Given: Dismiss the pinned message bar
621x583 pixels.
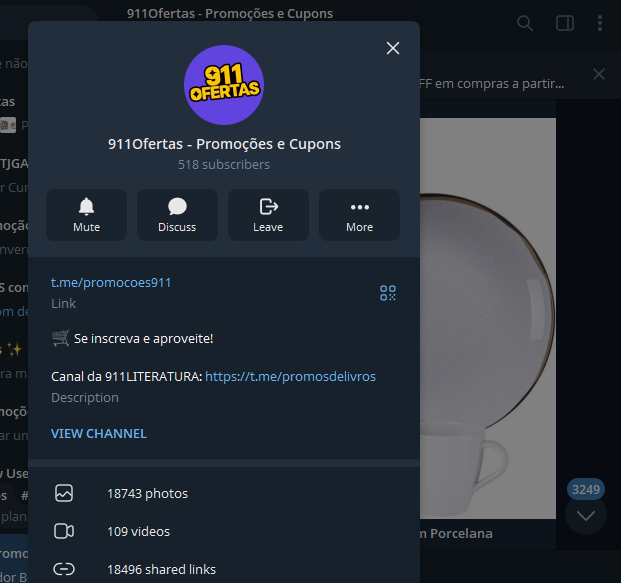Looking at the screenshot, I should click(x=599, y=74).
